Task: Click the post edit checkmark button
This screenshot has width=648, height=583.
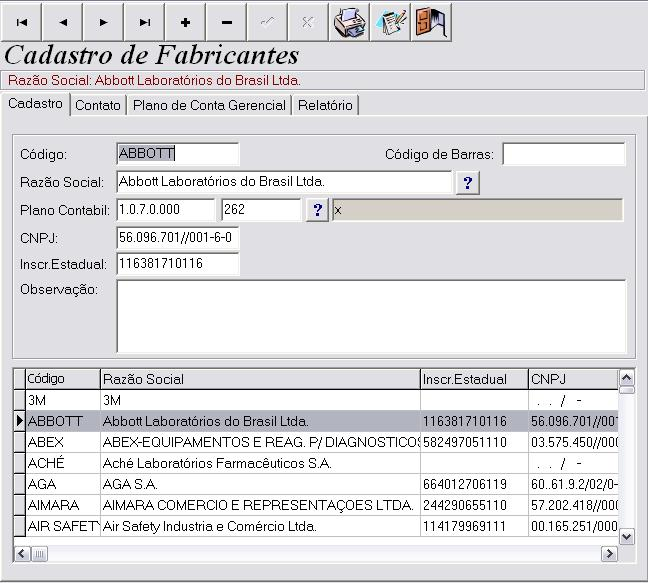Action: coord(267,22)
